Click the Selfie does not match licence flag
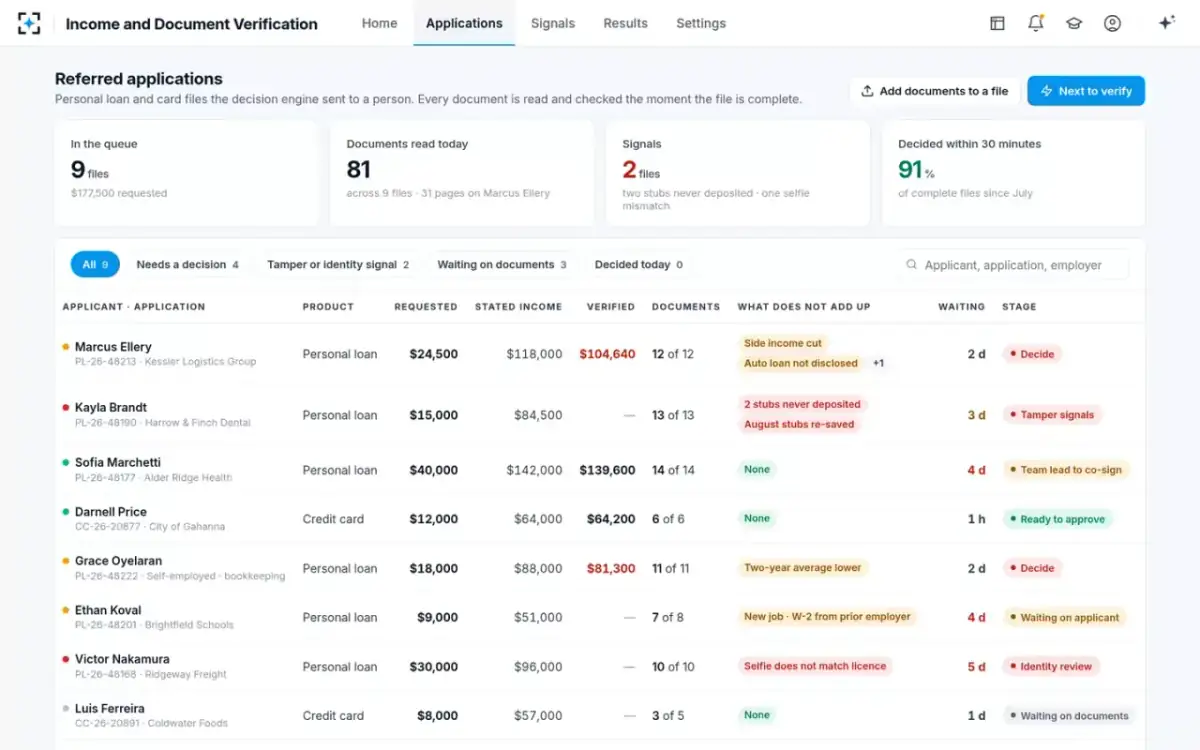Image resolution: width=1200 pixels, height=750 pixels. click(x=815, y=666)
